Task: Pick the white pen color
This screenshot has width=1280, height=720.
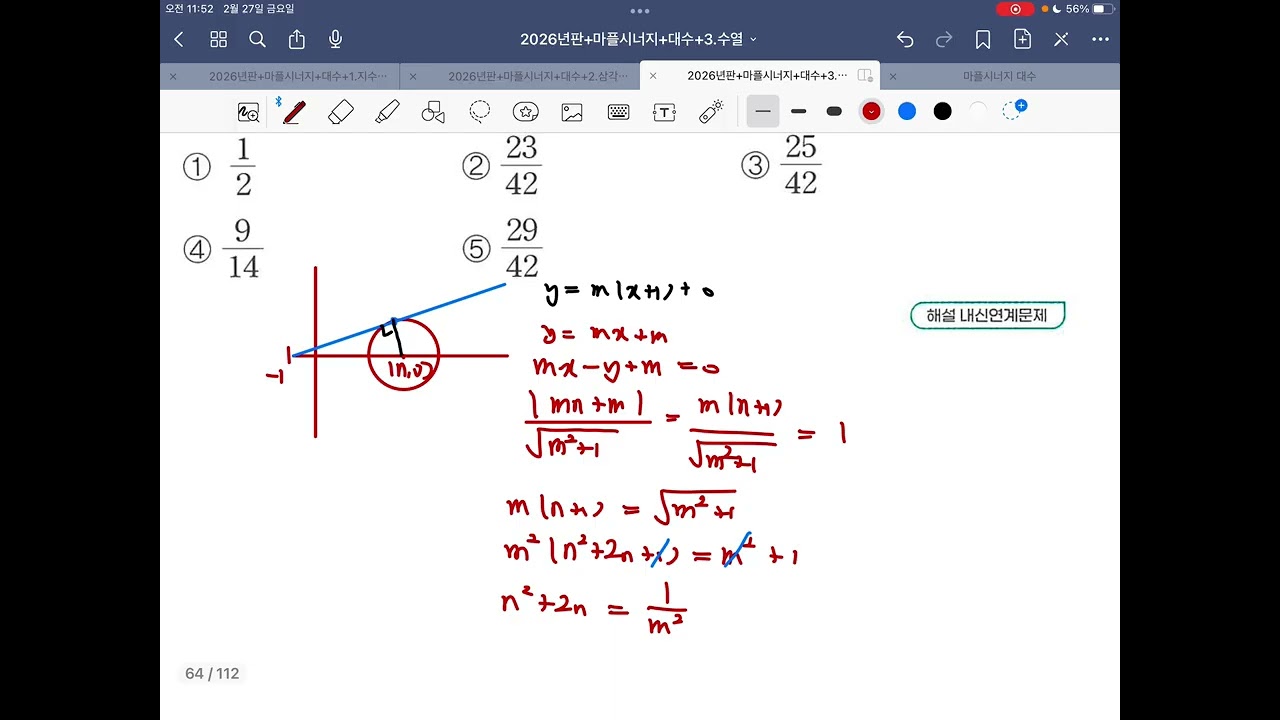Action: click(978, 111)
